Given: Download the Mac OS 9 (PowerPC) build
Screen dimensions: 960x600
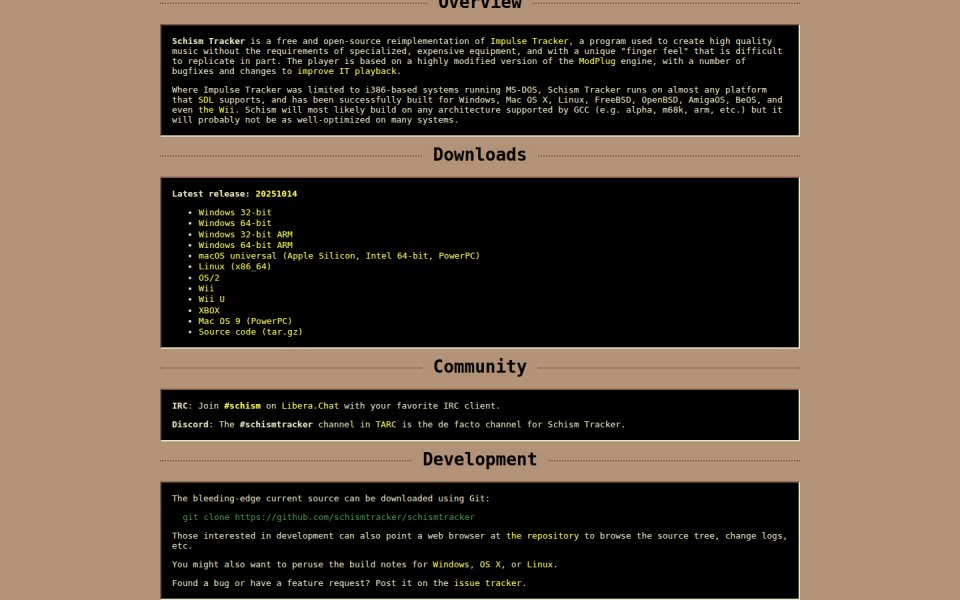Looking at the screenshot, I should (x=246, y=321).
